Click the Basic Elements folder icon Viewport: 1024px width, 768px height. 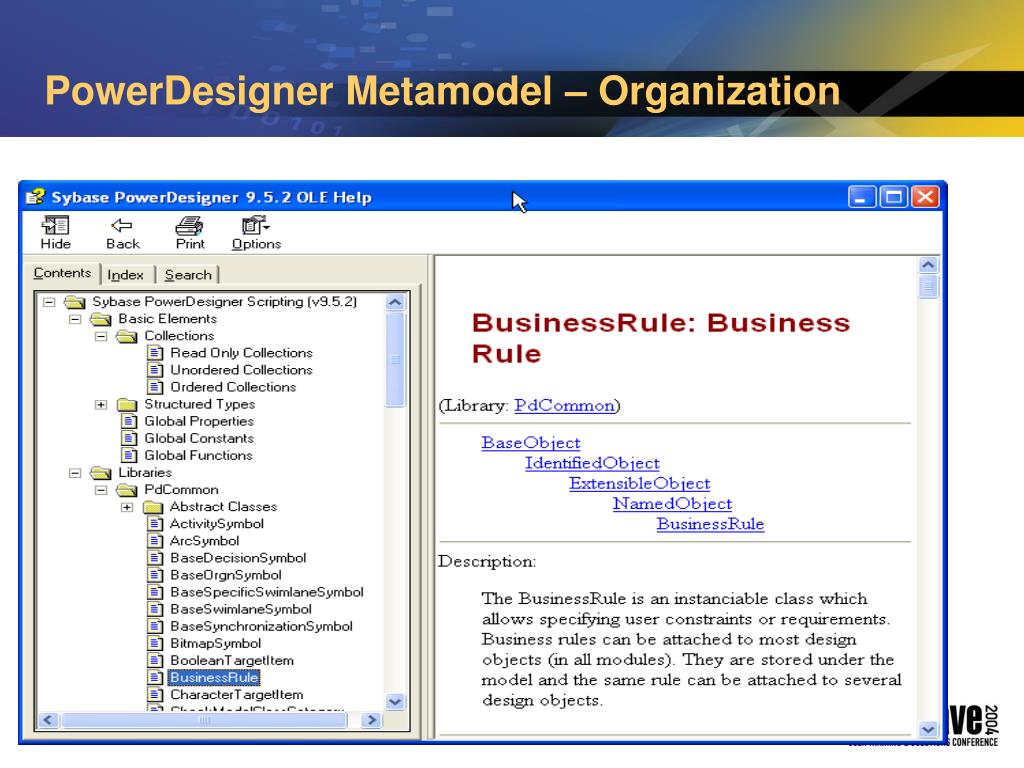point(101,319)
